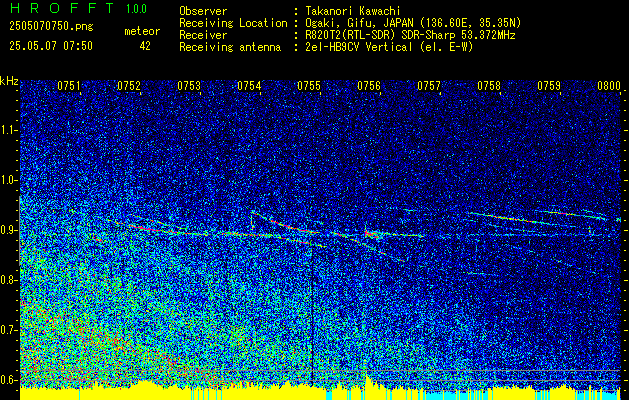Select the version number 1.0.0
This screenshot has width=629, height=400.
click(136, 9)
